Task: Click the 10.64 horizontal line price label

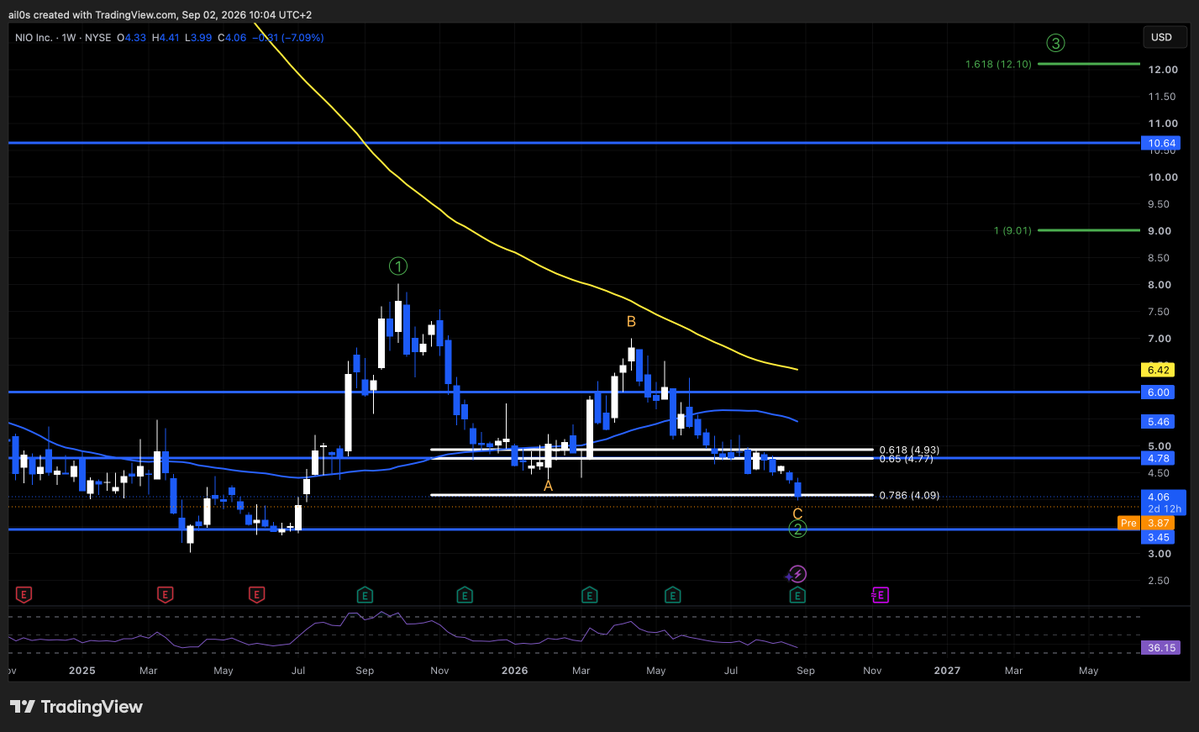Action: 1161,143
